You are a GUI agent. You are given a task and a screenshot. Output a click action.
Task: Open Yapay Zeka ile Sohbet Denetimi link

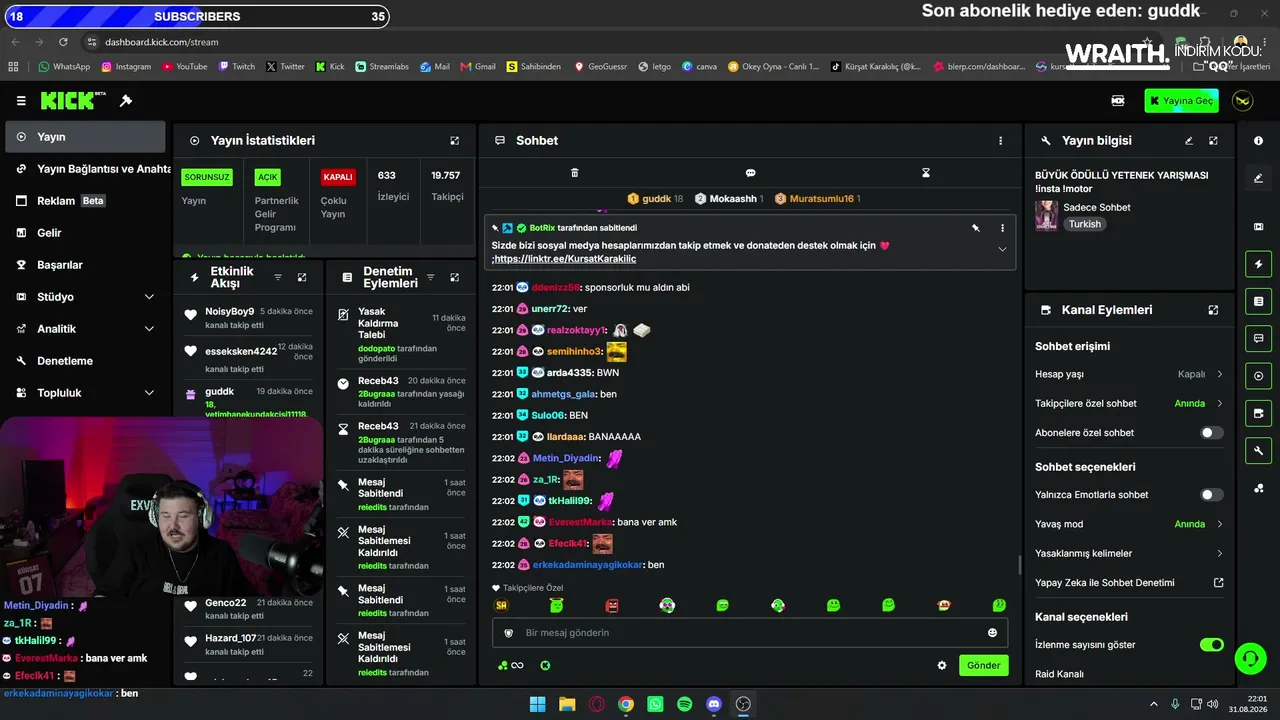(1129, 583)
